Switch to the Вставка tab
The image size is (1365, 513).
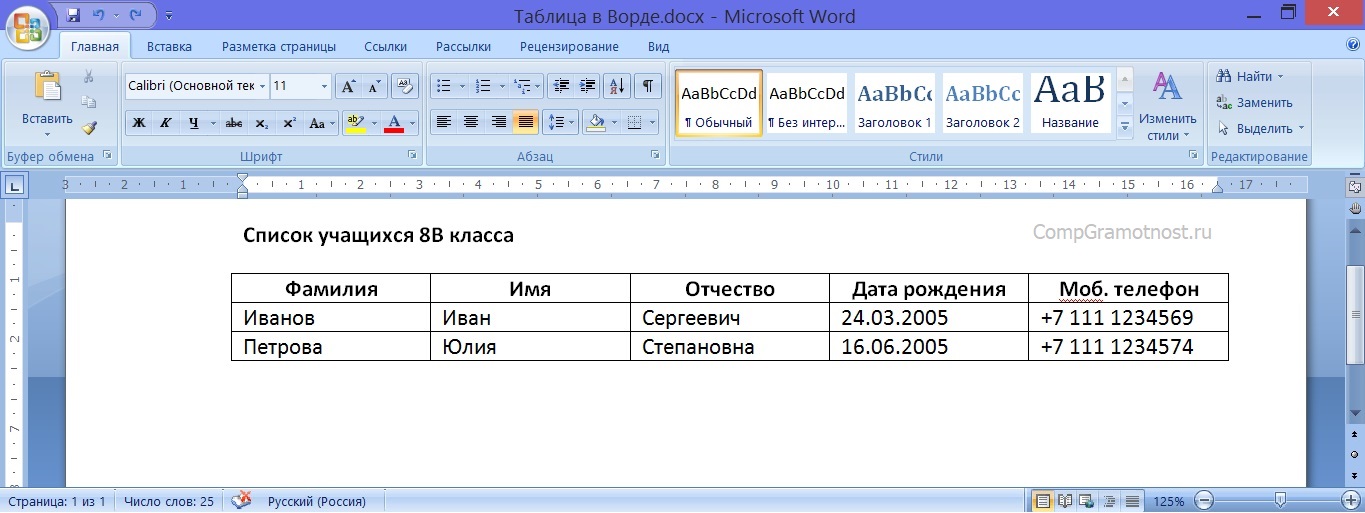(169, 47)
